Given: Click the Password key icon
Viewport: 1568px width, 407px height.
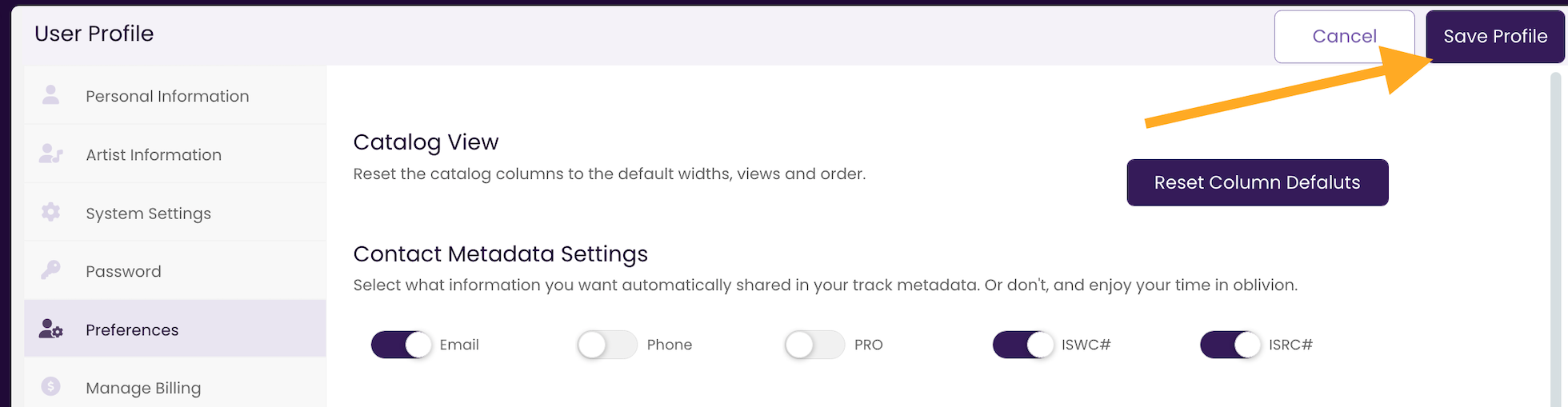Looking at the screenshot, I should tap(50, 270).
